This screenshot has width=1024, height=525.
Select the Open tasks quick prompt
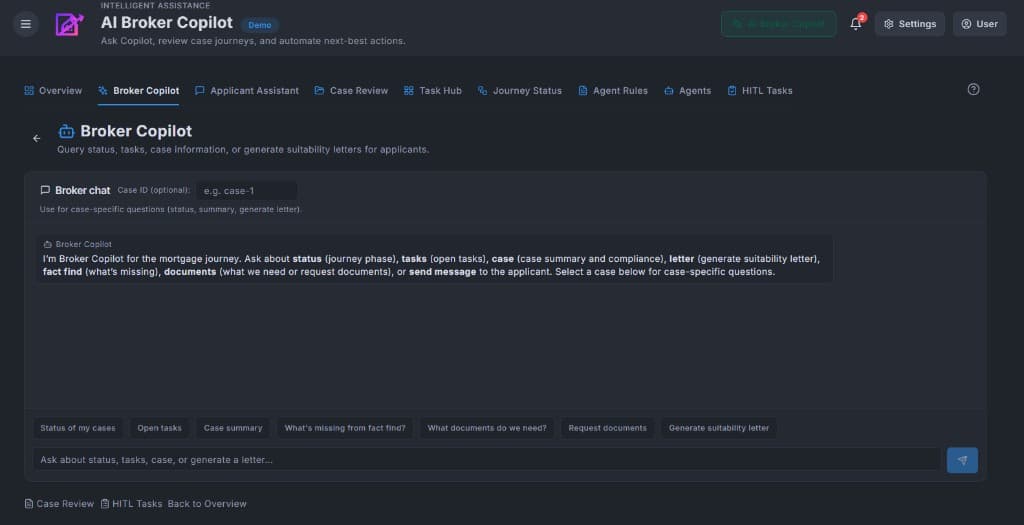point(159,428)
